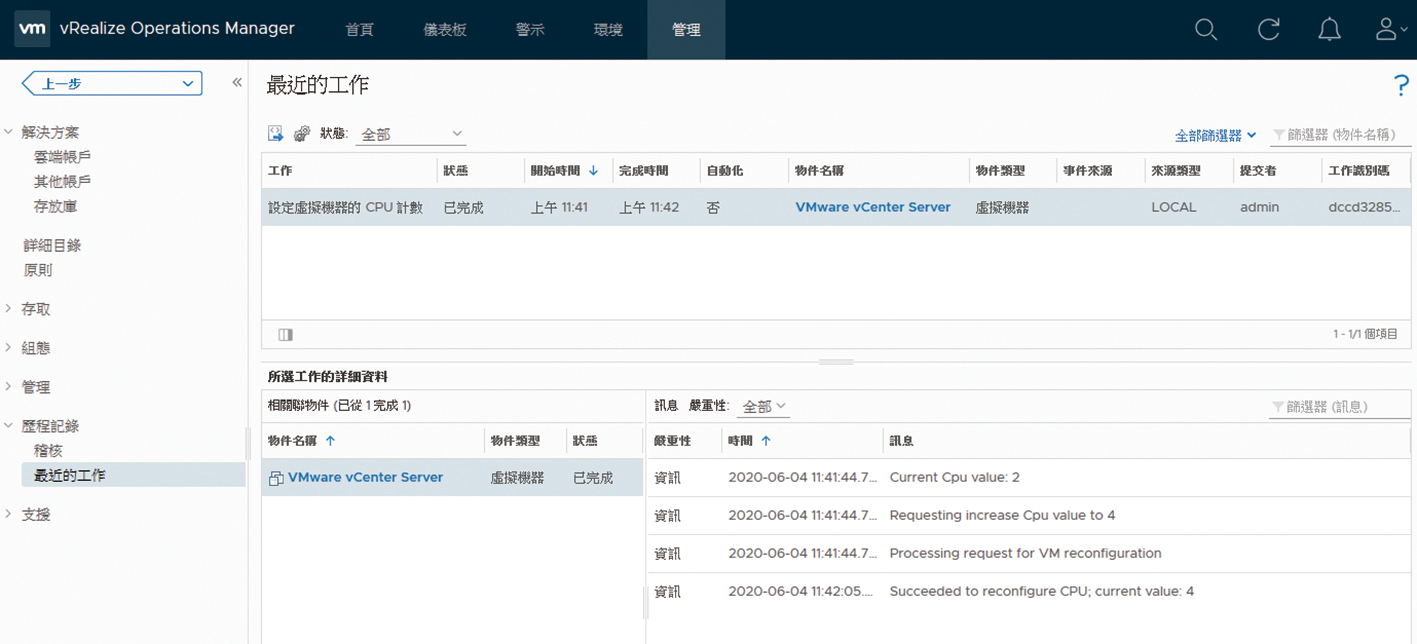Screen dimensions: 1417x644
Task: Collapse the left sidebar with double chevron
Action: pyautogui.click(x=237, y=83)
